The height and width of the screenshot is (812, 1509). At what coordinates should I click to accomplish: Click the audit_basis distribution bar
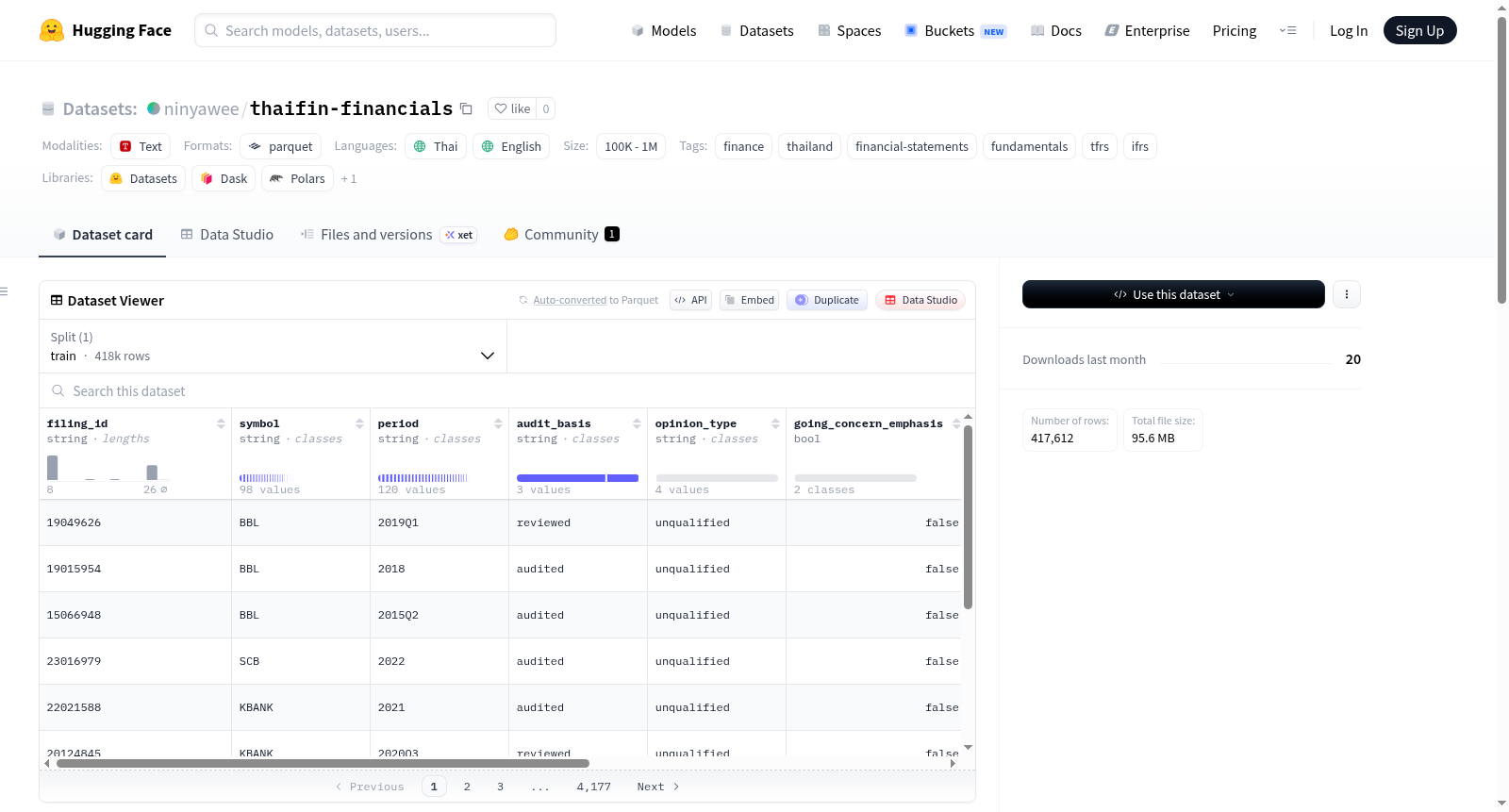pos(577,478)
